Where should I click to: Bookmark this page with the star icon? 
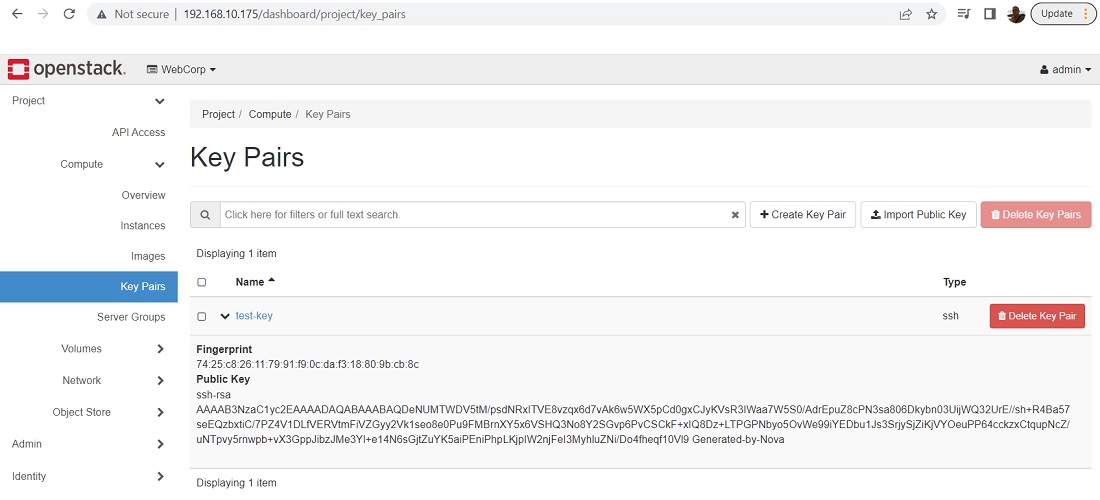pos(932,14)
